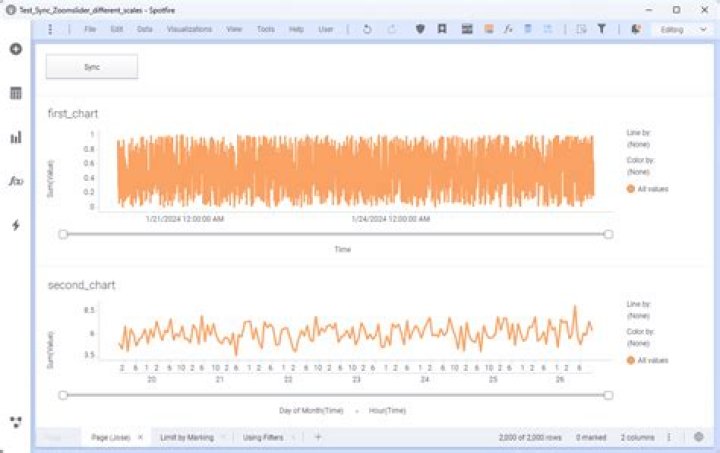The image size is (720, 453).
Task: Click the Undo arrow icon
Action: (367, 29)
